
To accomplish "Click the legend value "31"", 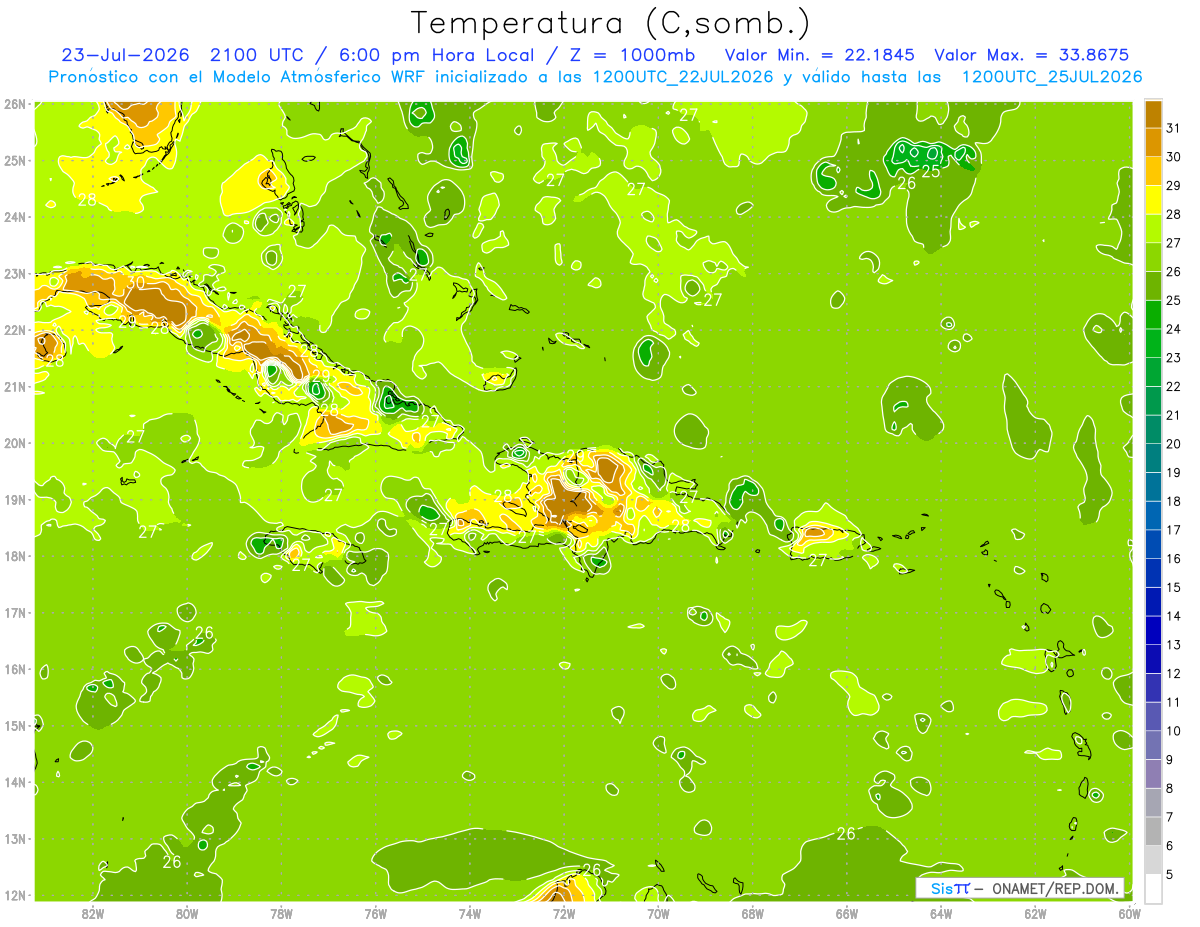I will click(1173, 128).
